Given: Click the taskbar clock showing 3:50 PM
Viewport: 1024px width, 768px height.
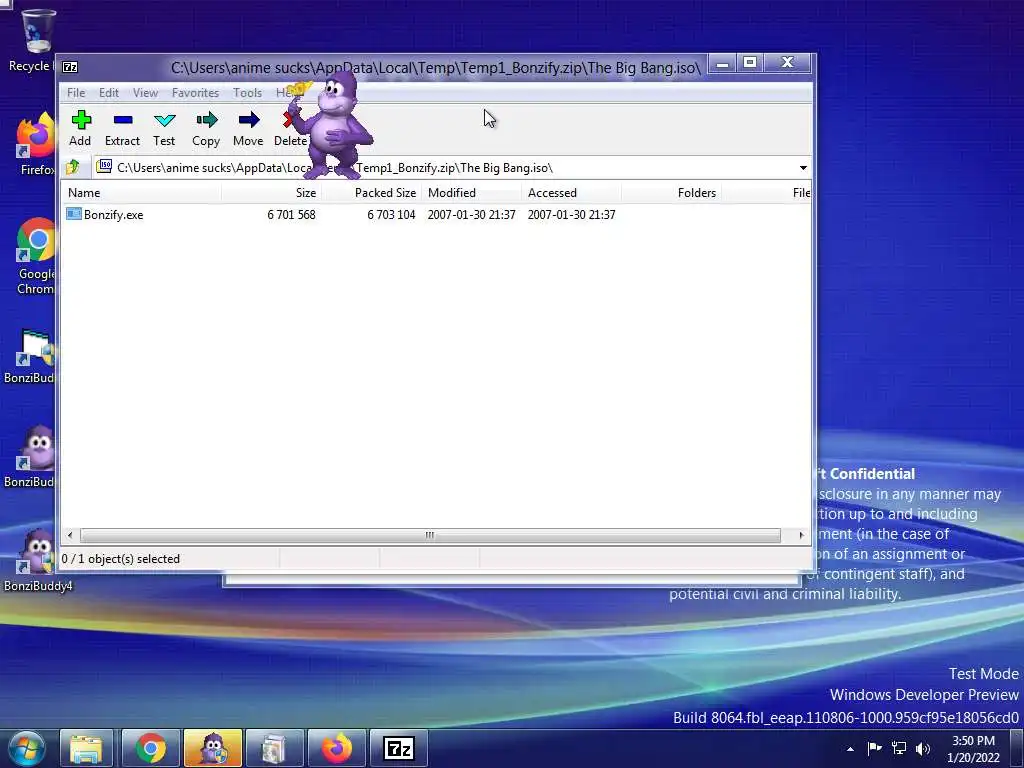Looking at the screenshot, I should (973, 749).
